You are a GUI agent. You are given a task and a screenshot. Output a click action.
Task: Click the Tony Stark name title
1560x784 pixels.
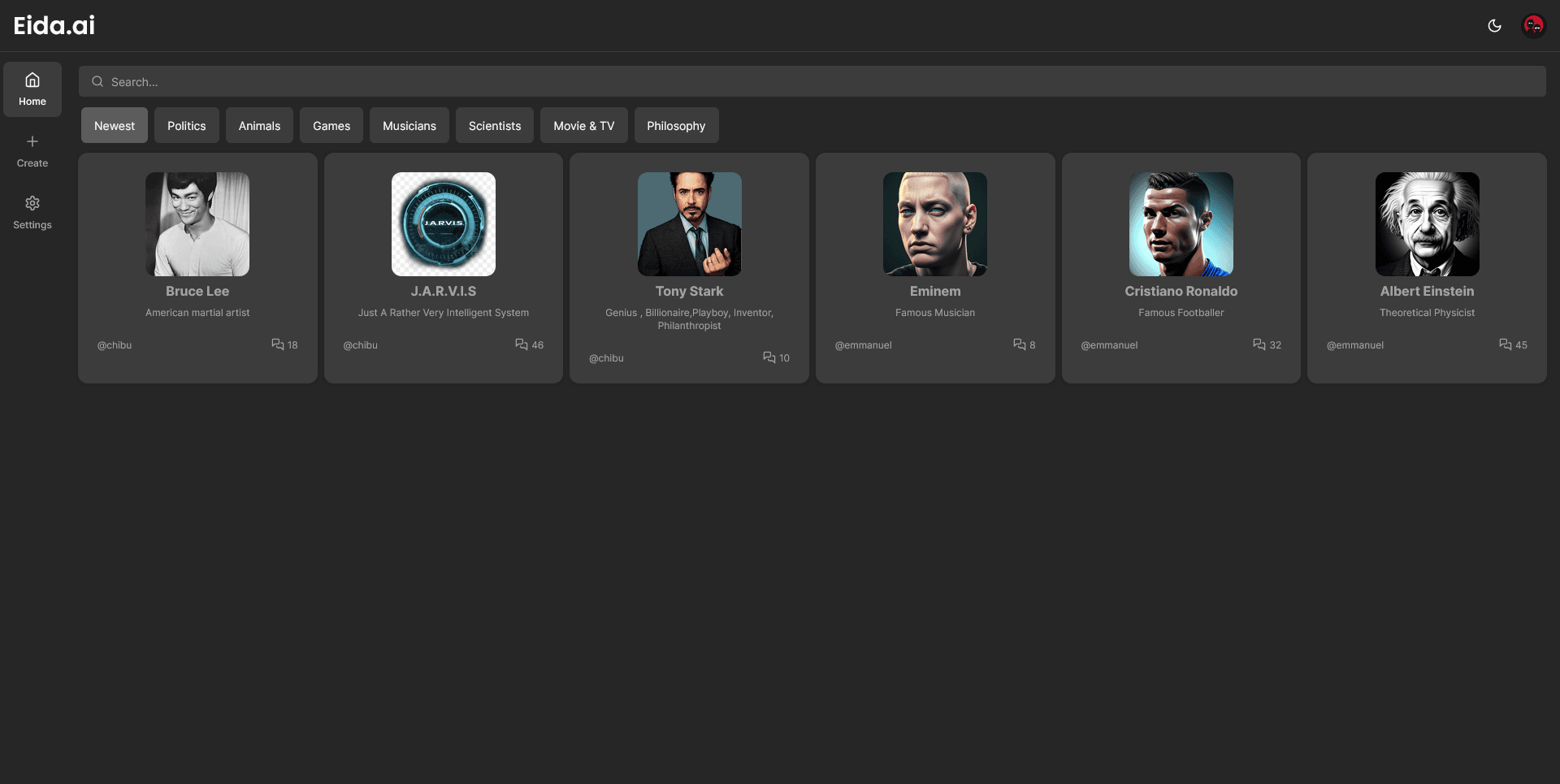690,291
